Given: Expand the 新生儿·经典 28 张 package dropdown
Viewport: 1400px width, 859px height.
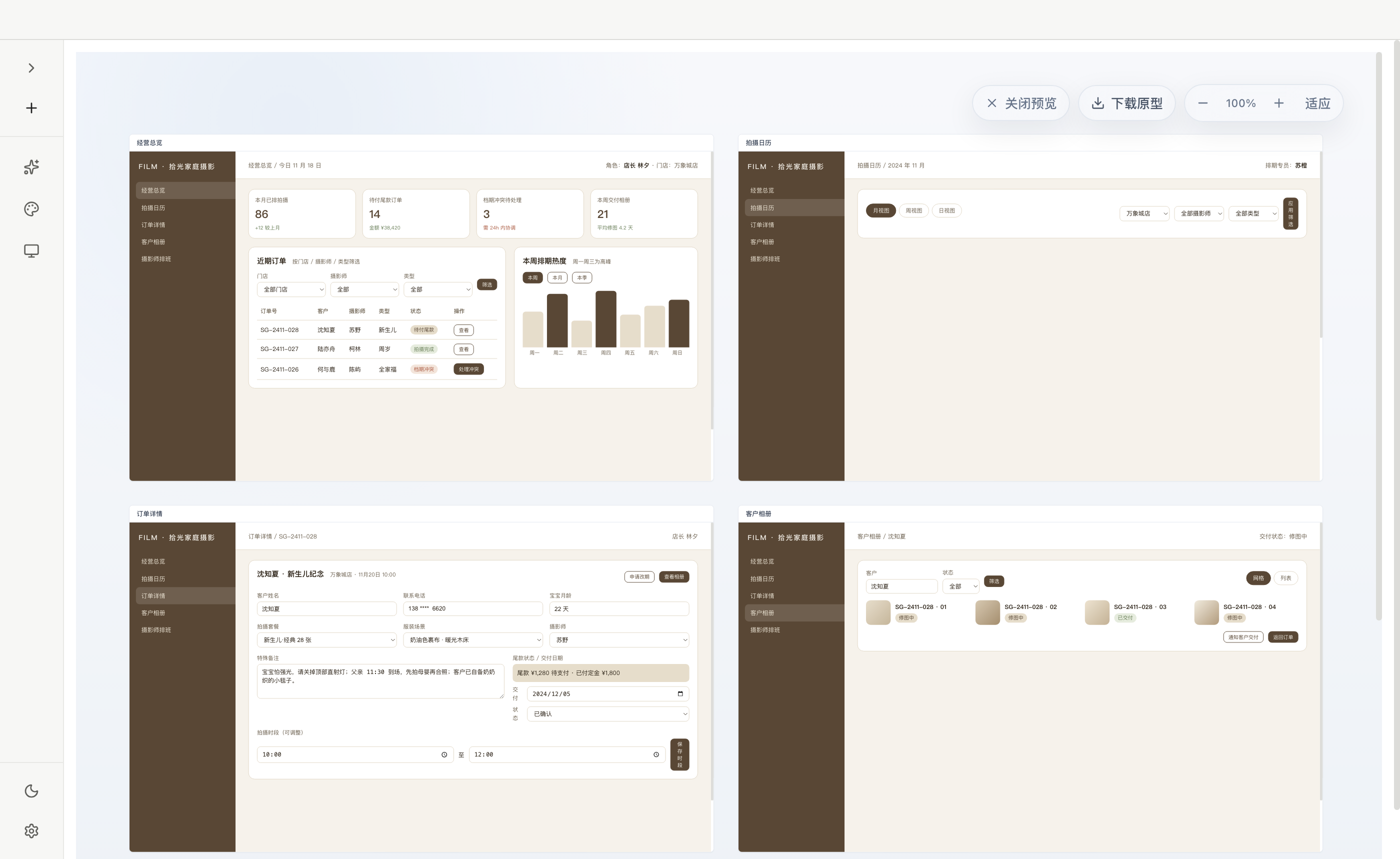Looking at the screenshot, I should click(326, 639).
